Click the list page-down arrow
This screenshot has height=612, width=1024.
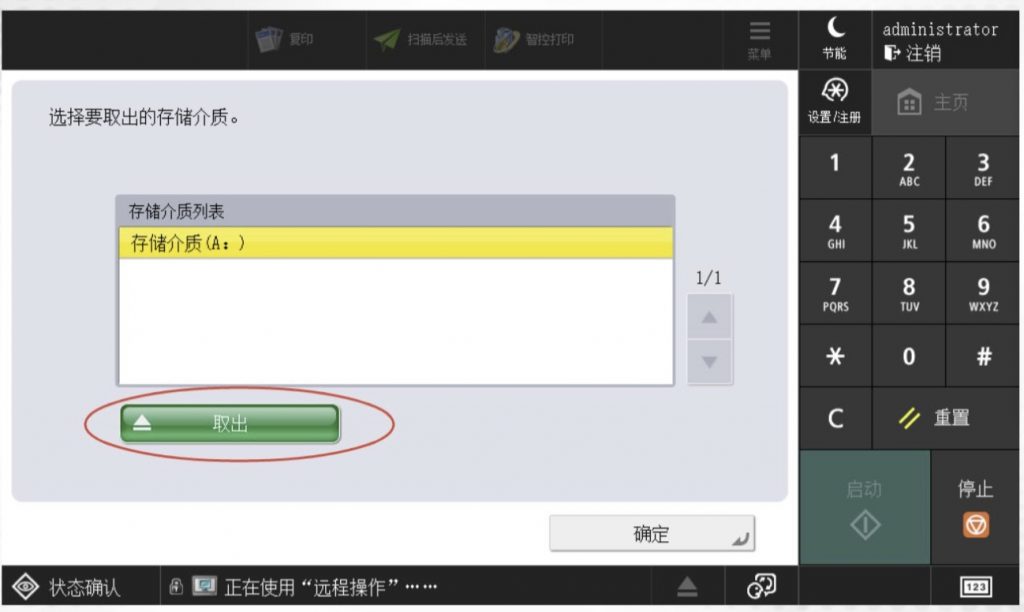[709, 361]
